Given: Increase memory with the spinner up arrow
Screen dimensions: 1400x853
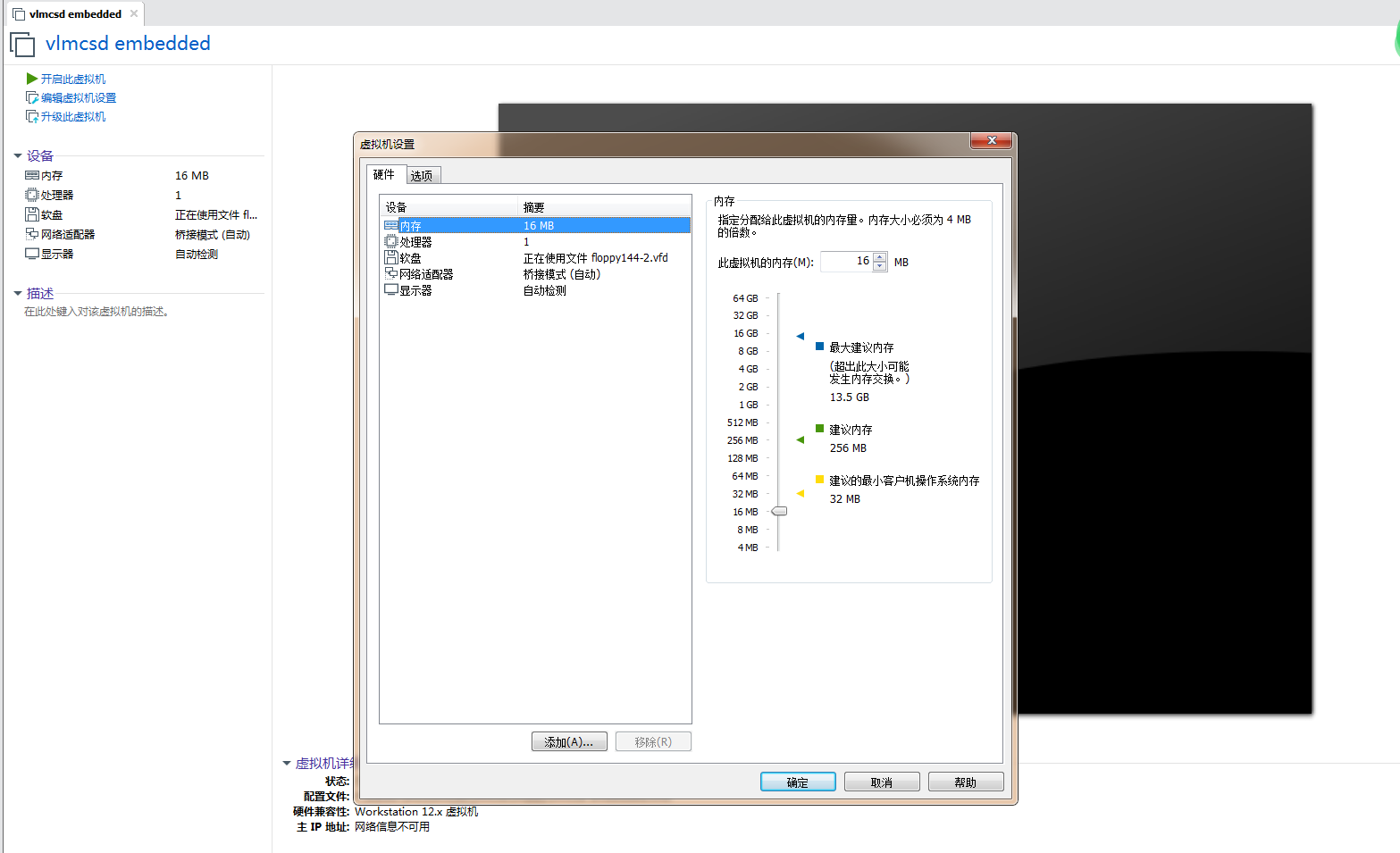Looking at the screenshot, I should coord(880,257).
